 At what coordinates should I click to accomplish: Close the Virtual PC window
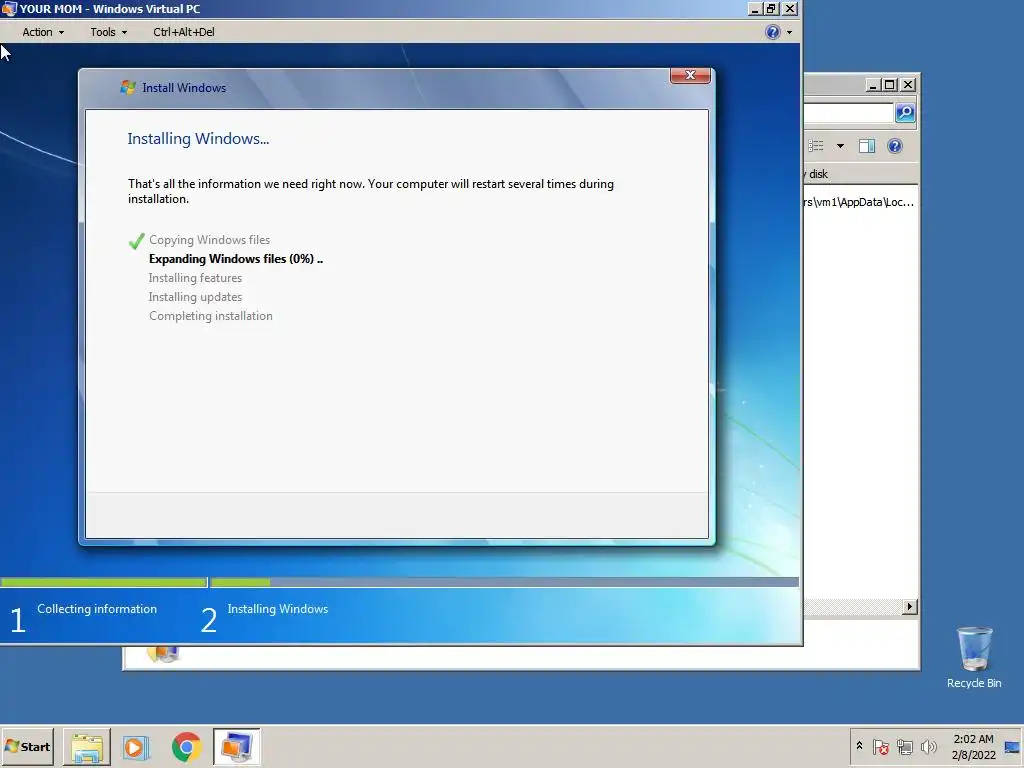pos(790,8)
